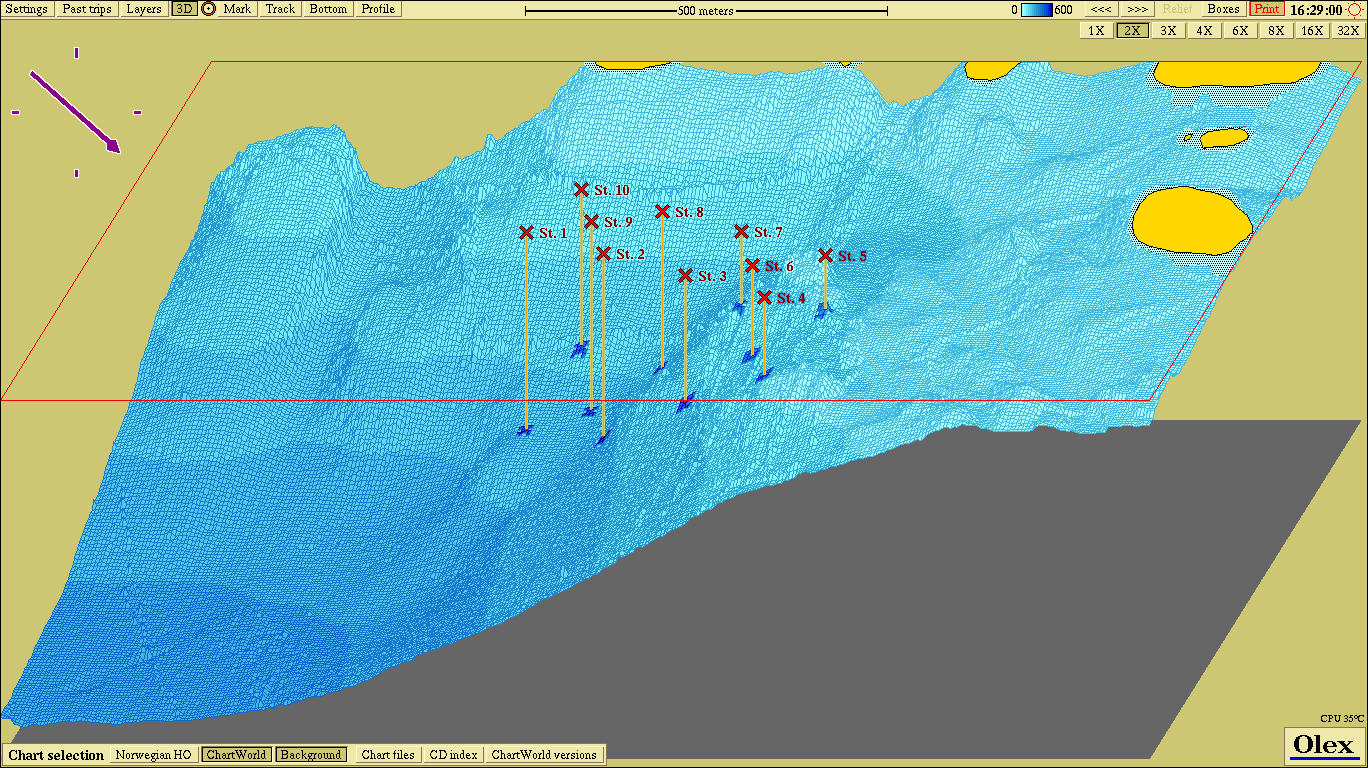Click the red X marker St. 10
The image size is (1368, 768).
(581, 189)
